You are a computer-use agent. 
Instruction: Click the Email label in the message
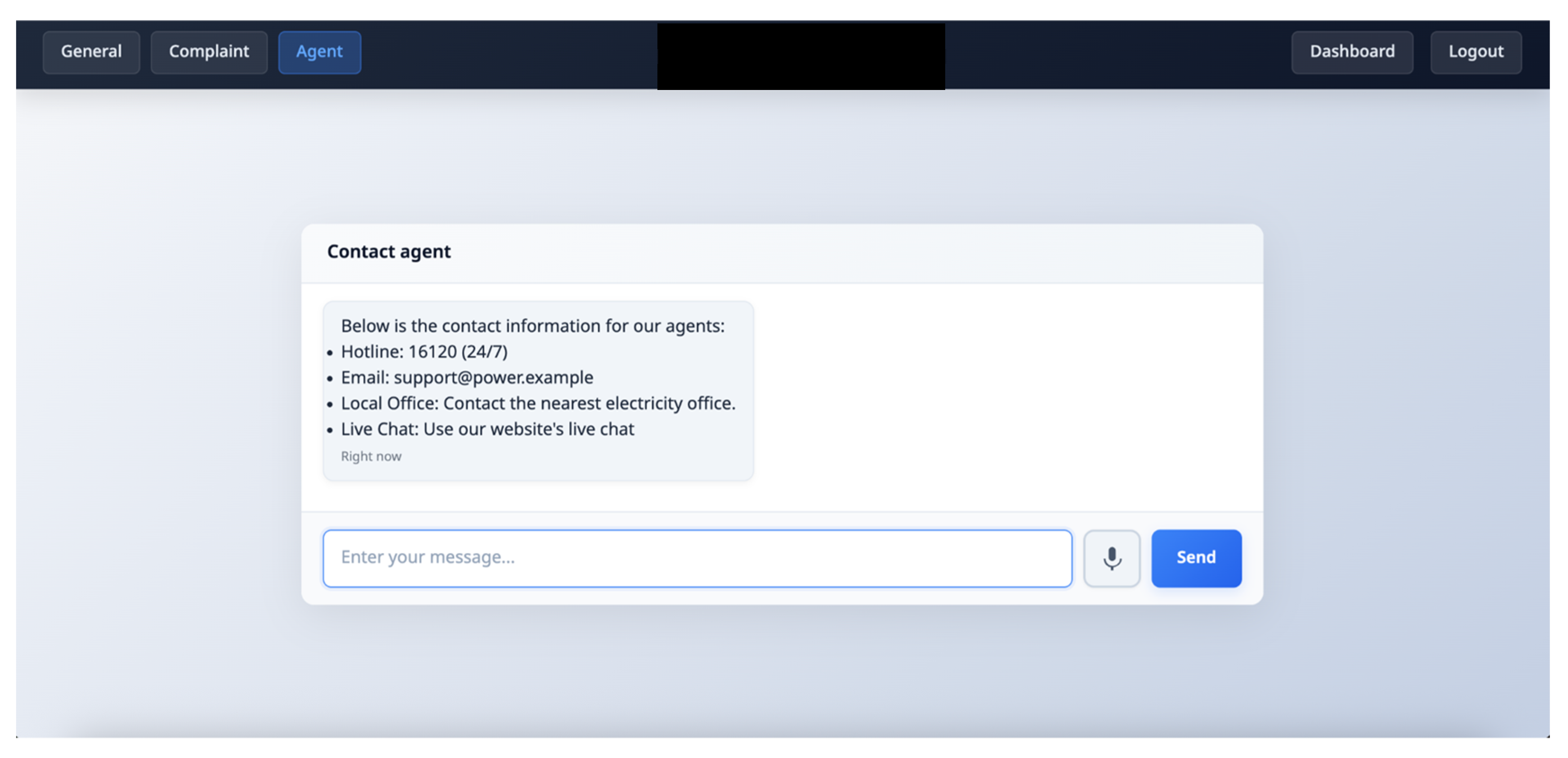point(365,377)
